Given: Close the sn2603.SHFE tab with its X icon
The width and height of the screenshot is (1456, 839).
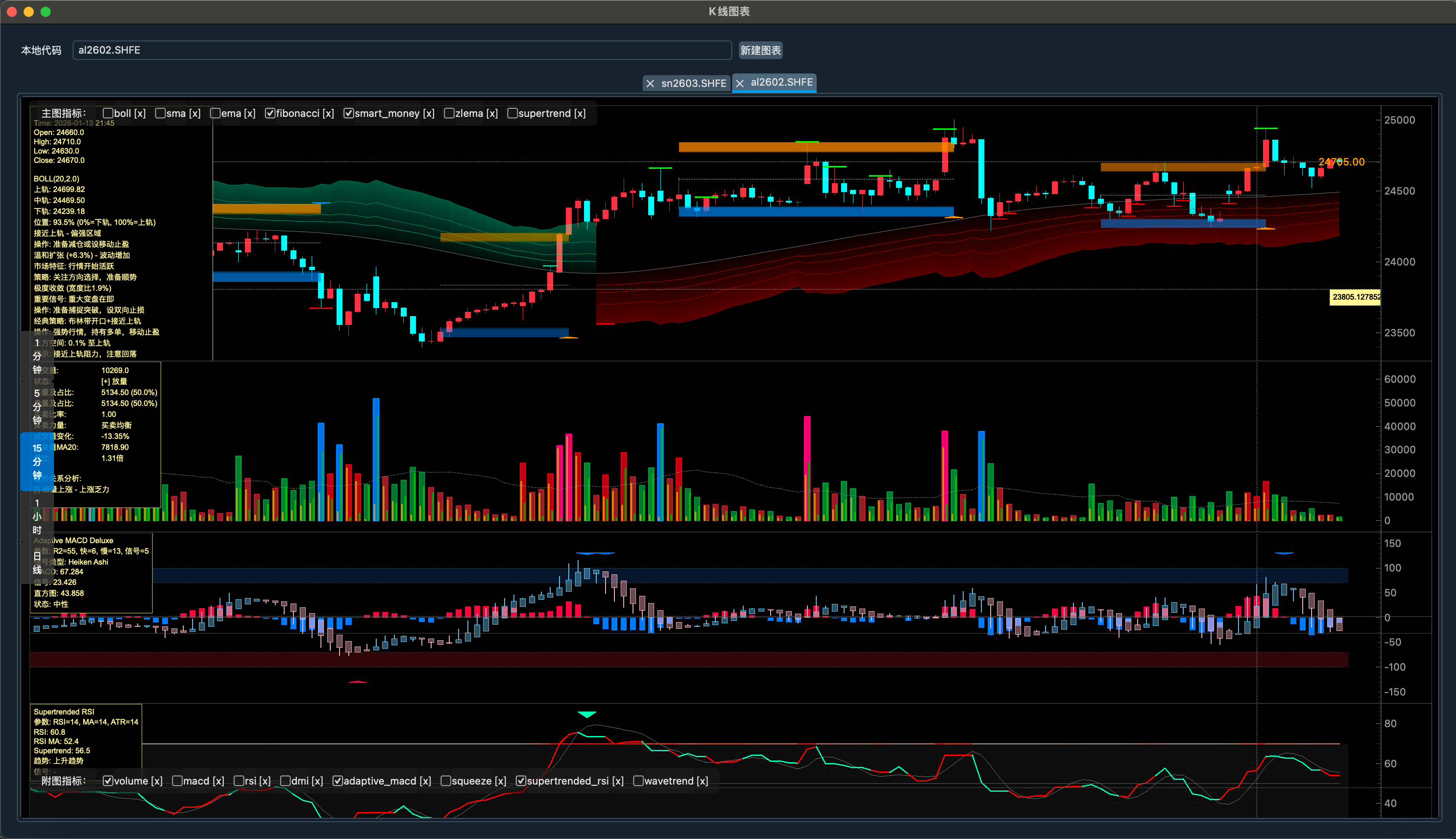Looking at the screenshot, I should pos(650,84).
